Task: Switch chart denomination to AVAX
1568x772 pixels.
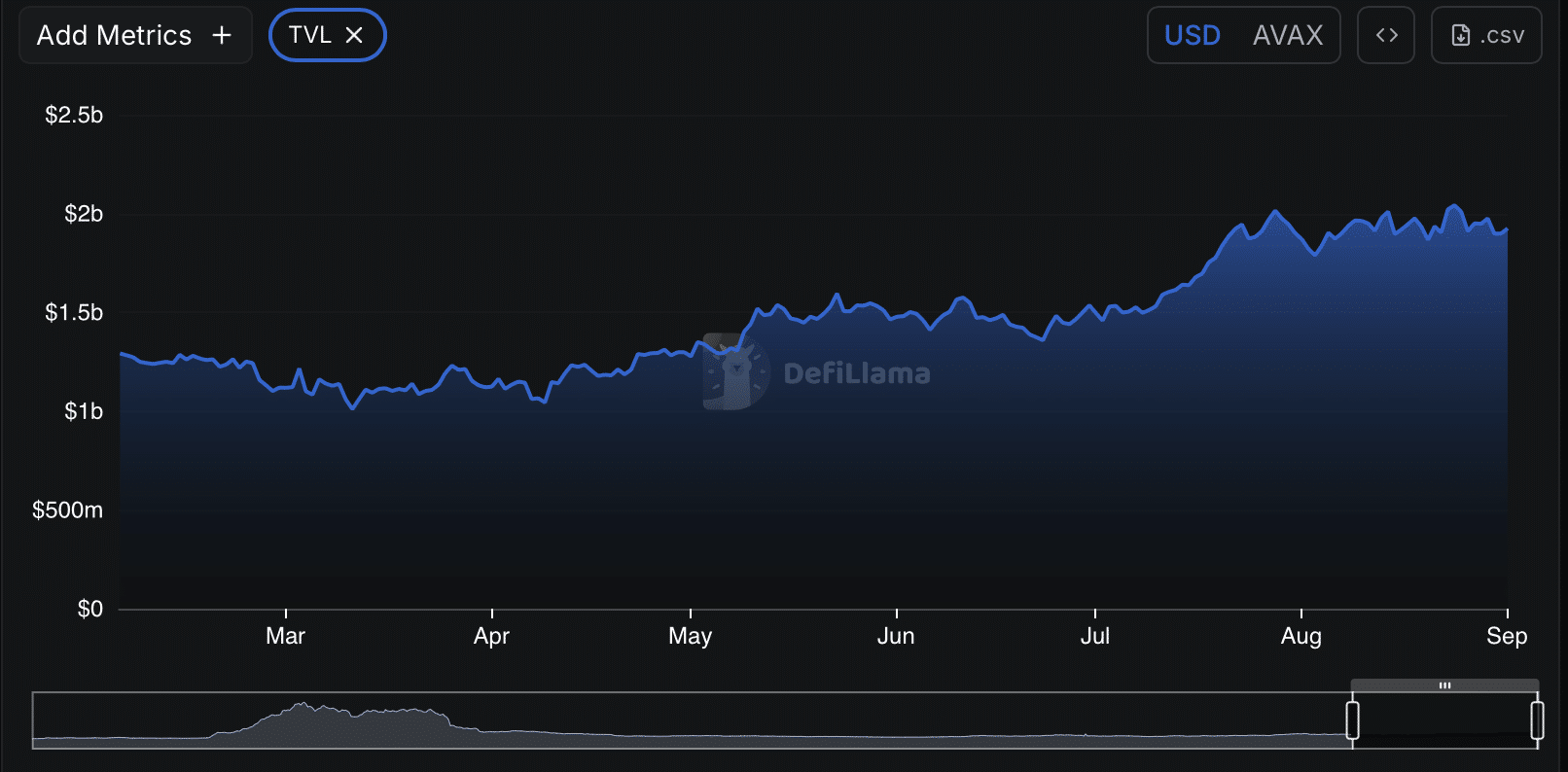Action: (x=1287, y=35)
